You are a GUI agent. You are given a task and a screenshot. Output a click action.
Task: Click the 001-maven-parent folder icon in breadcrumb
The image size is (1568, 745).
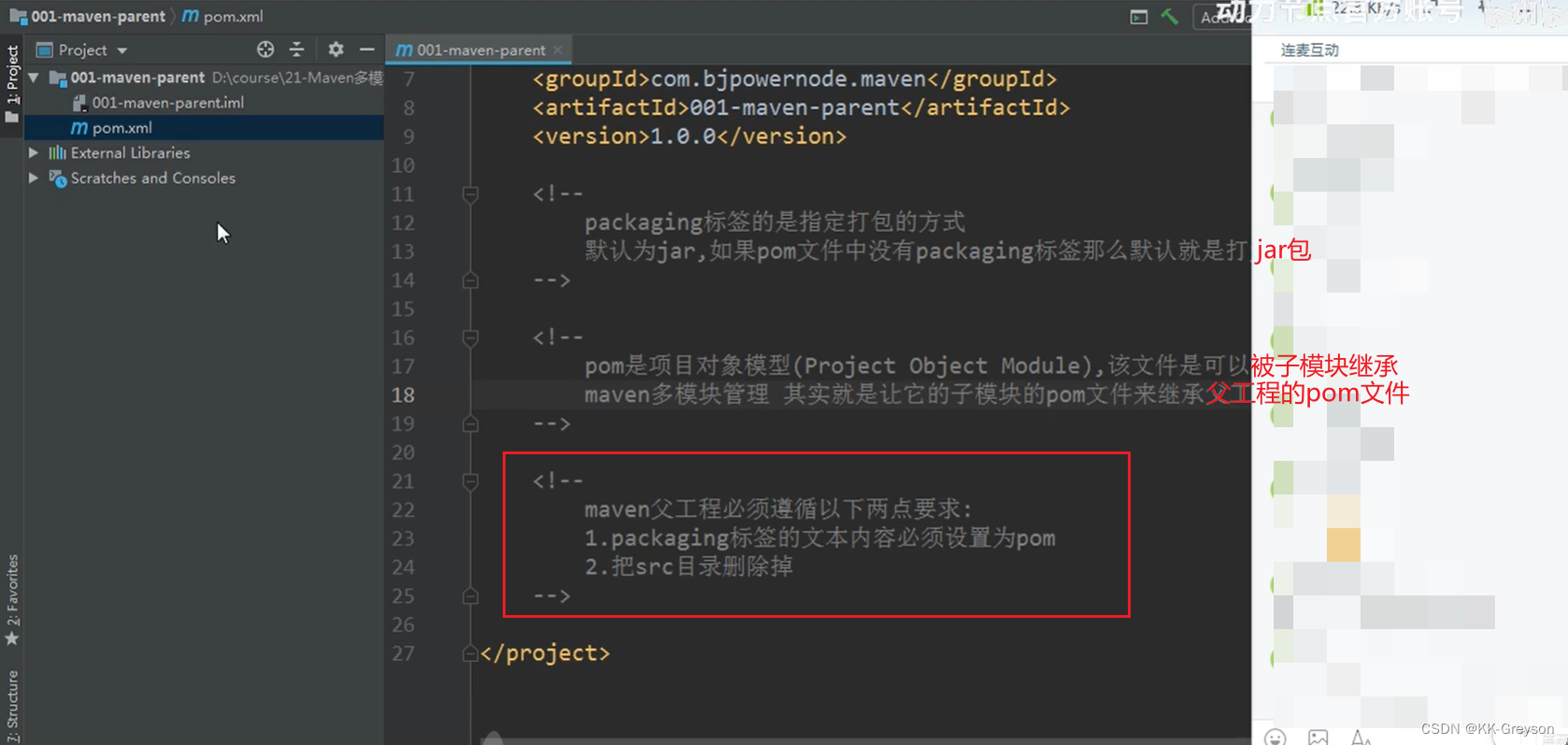click(x=18, y=17)
